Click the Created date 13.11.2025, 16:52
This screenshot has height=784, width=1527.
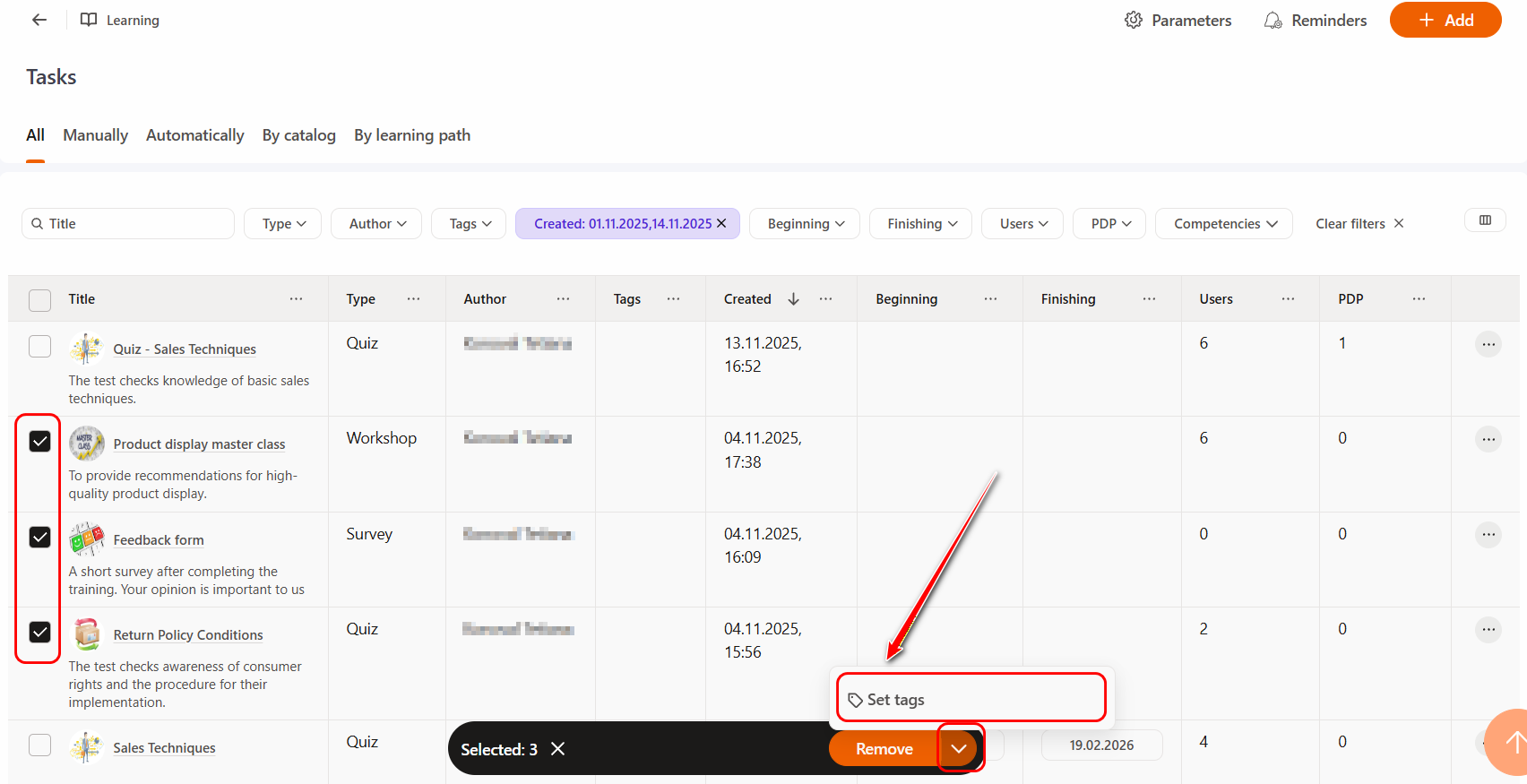coord(763,355)
